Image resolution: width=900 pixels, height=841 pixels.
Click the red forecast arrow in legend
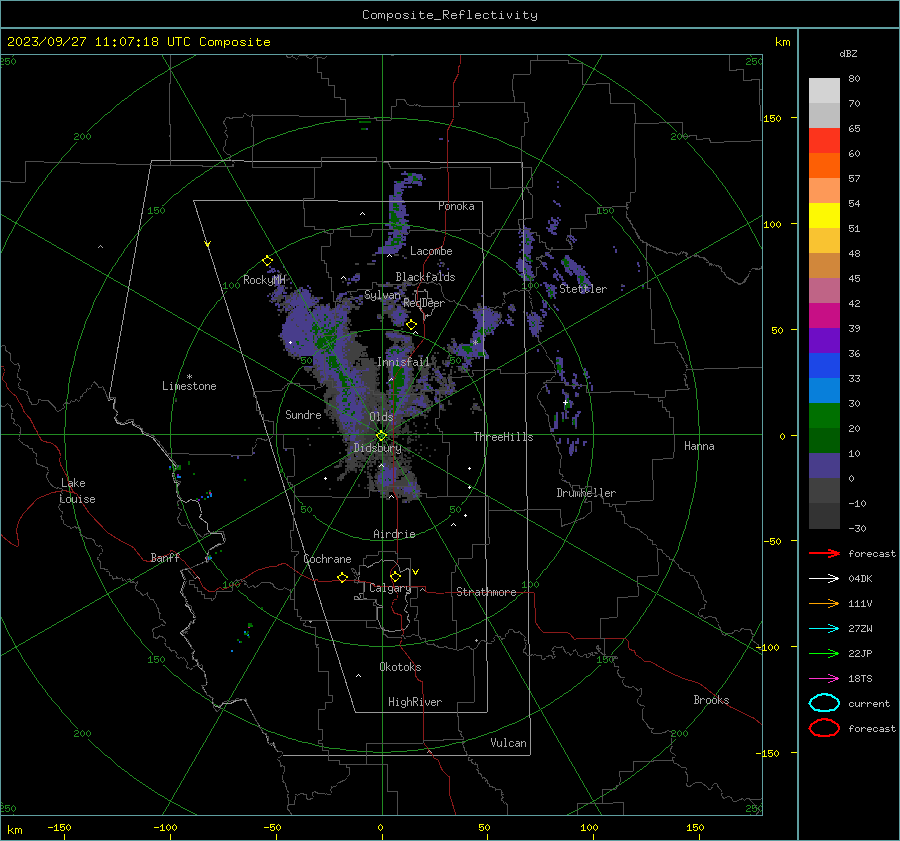[824, 553]
